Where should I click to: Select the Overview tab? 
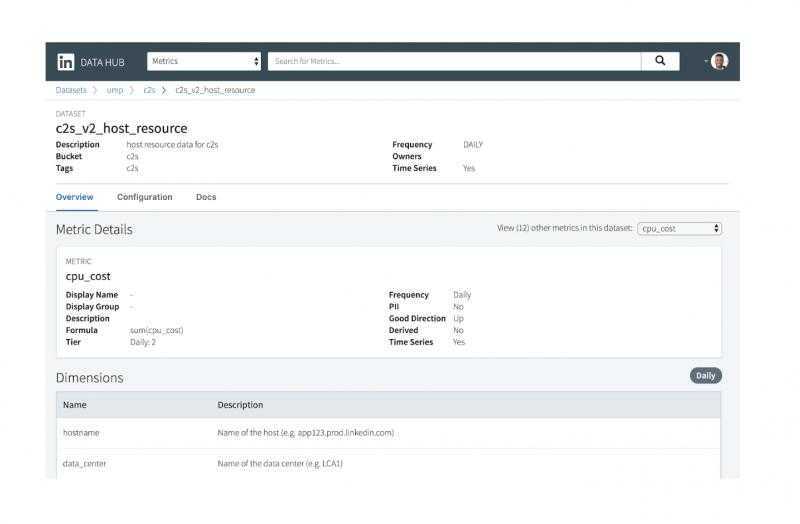click(74, 197)
